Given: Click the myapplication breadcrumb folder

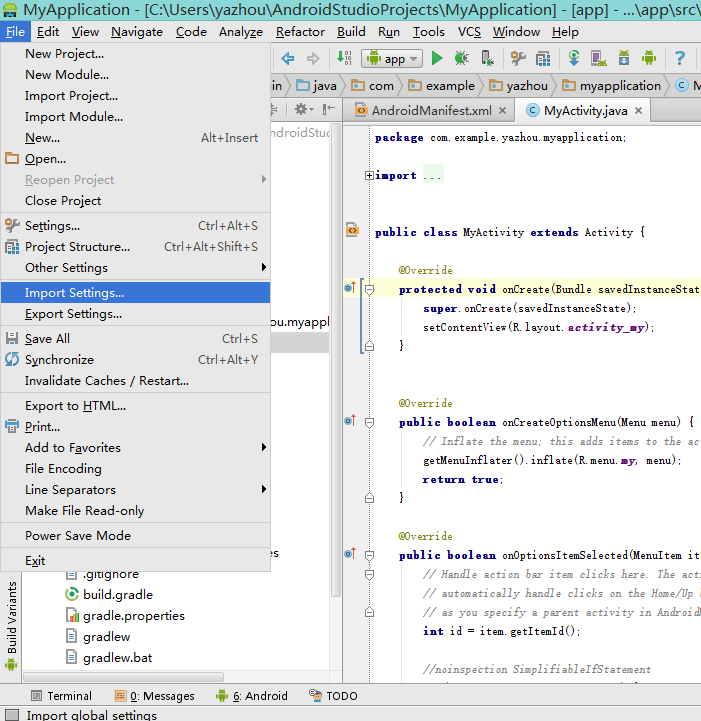Looking at the screenshot, I should point(612,86).
